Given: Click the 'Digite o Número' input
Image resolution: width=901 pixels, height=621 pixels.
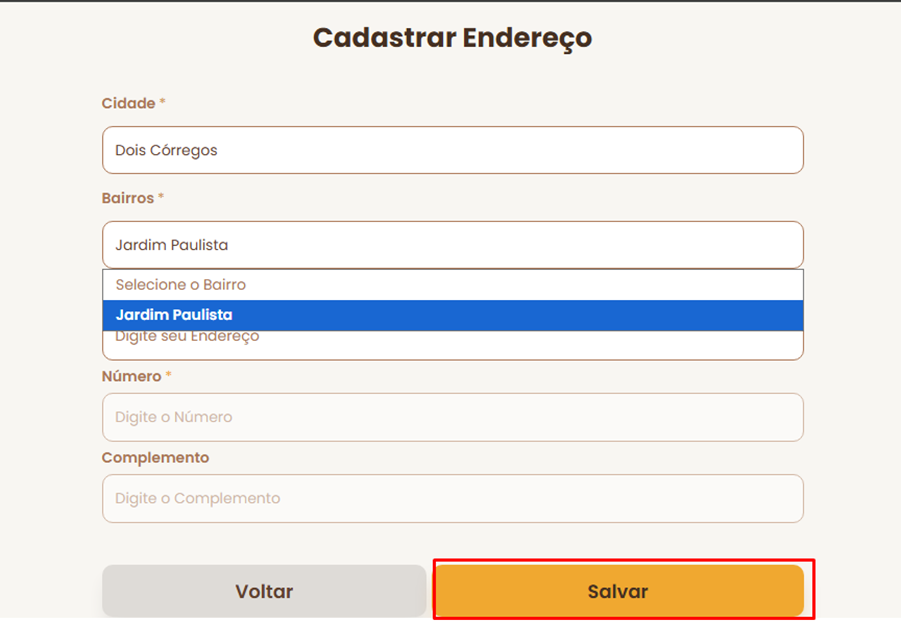Looking at the screenshot, I should pyautogui.click(x=452, y=417).
